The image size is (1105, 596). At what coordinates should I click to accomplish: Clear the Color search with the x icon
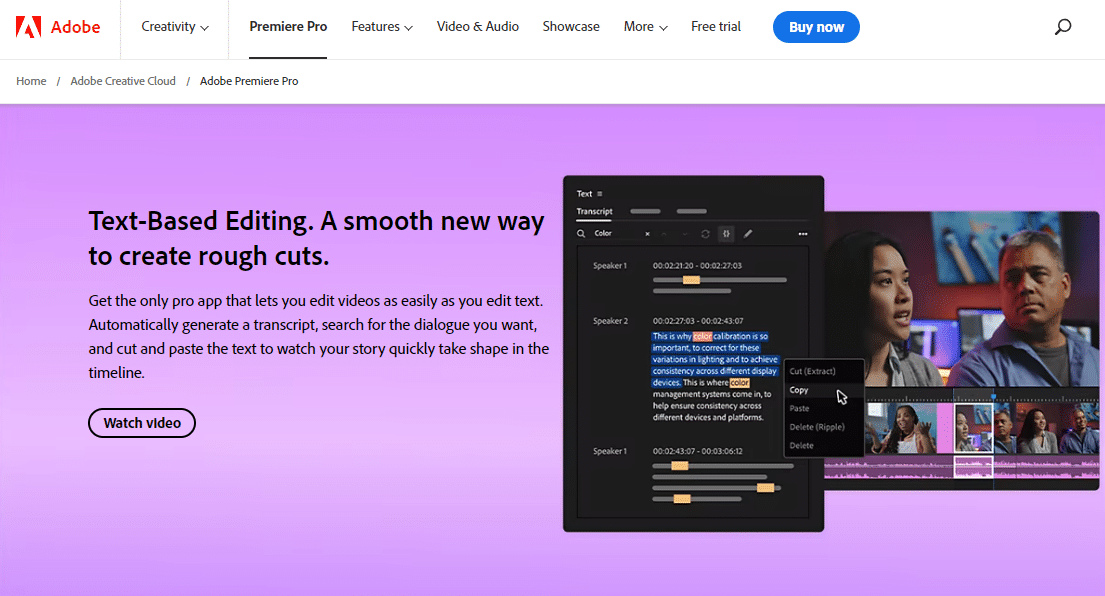pos(647,234)
